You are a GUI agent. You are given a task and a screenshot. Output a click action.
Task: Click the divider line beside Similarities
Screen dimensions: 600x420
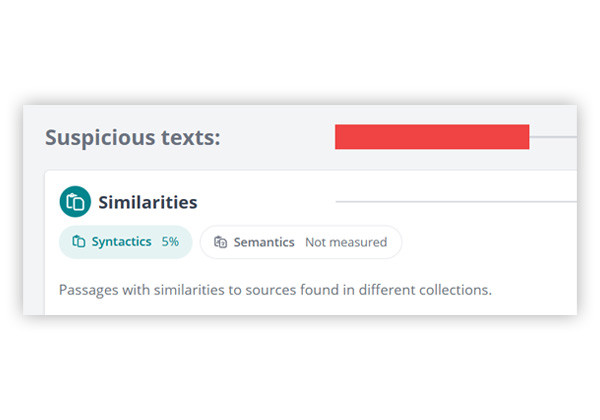[455, 201]
